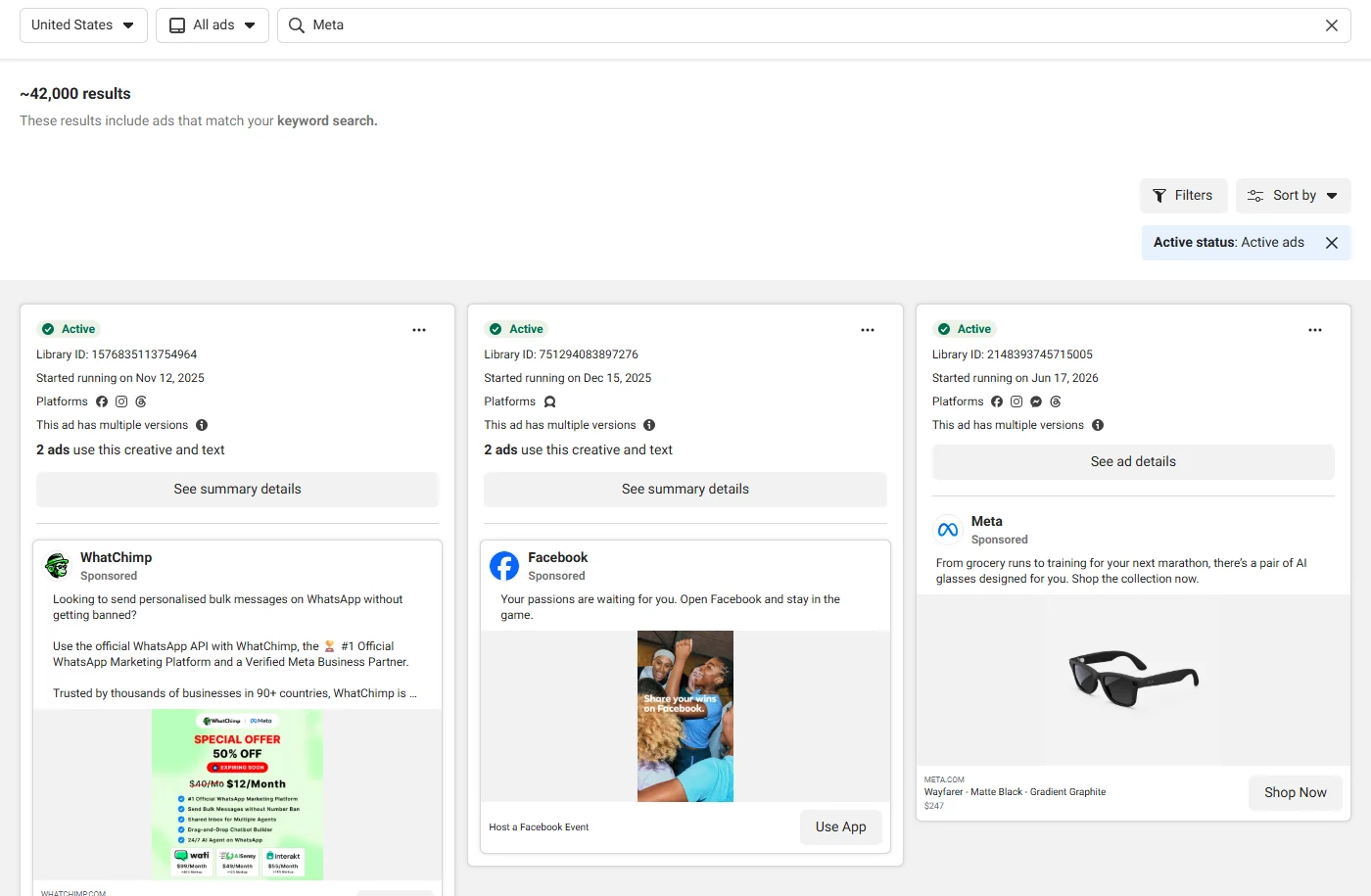Click Facebook platform icon on the Meta ad
This screenshot has width=1371, height=896.
click(x=997, y=401)
